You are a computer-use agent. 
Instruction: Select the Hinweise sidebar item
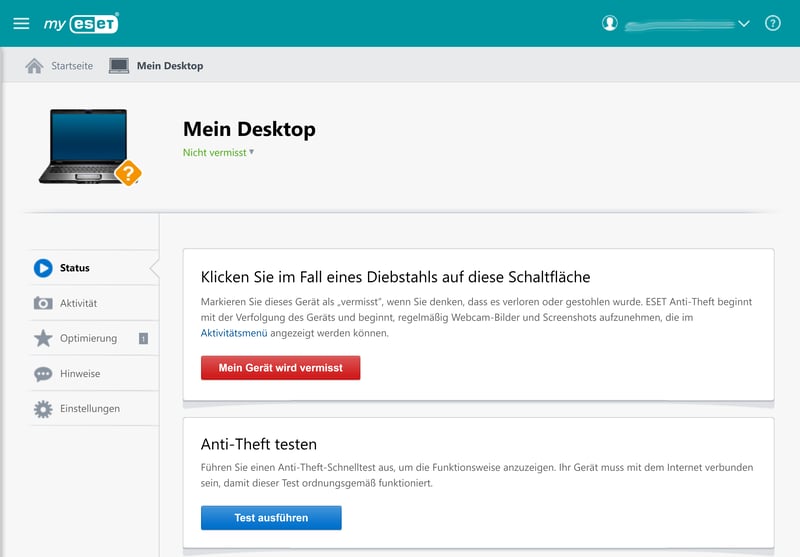(80, 374)
